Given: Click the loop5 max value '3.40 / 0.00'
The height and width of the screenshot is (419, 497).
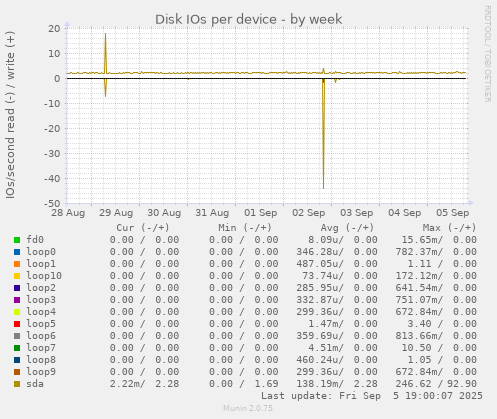Looking at the screenshot, I should [x=442, y=324].
